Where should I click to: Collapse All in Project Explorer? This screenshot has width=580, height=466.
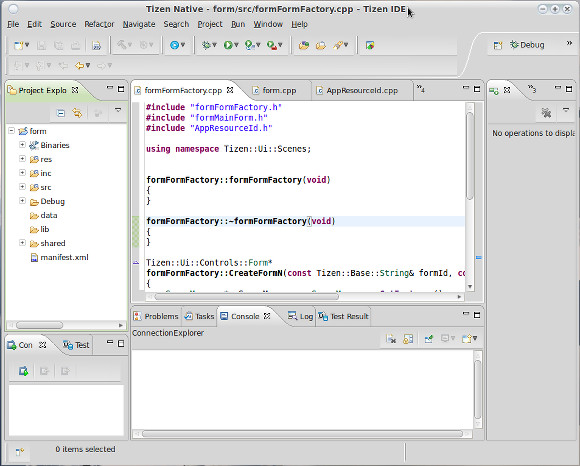[61, 113]
